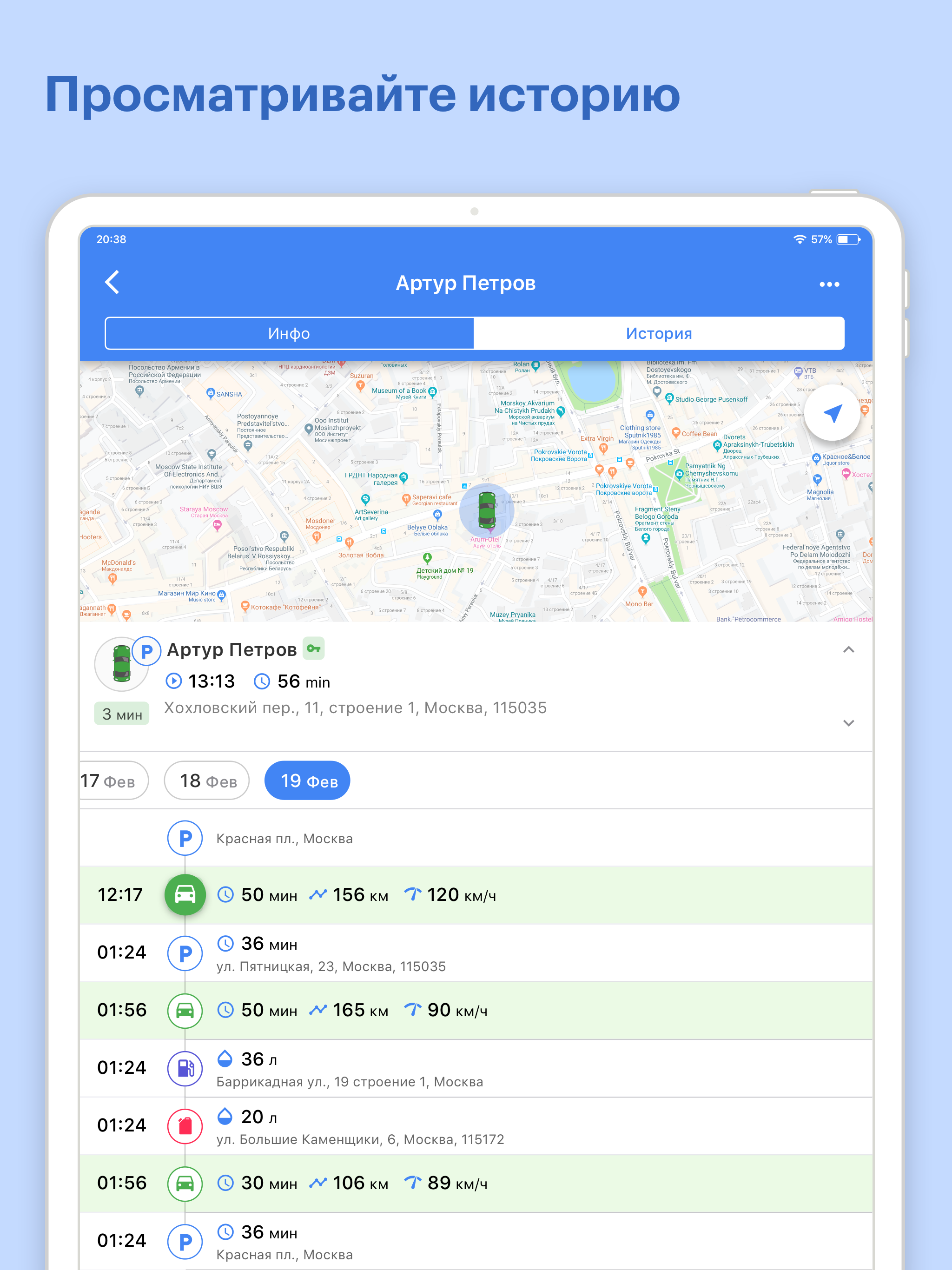Expand details with the down chevron
The height and width of the screenshot is (1270, 952).
tap(848, 723)
